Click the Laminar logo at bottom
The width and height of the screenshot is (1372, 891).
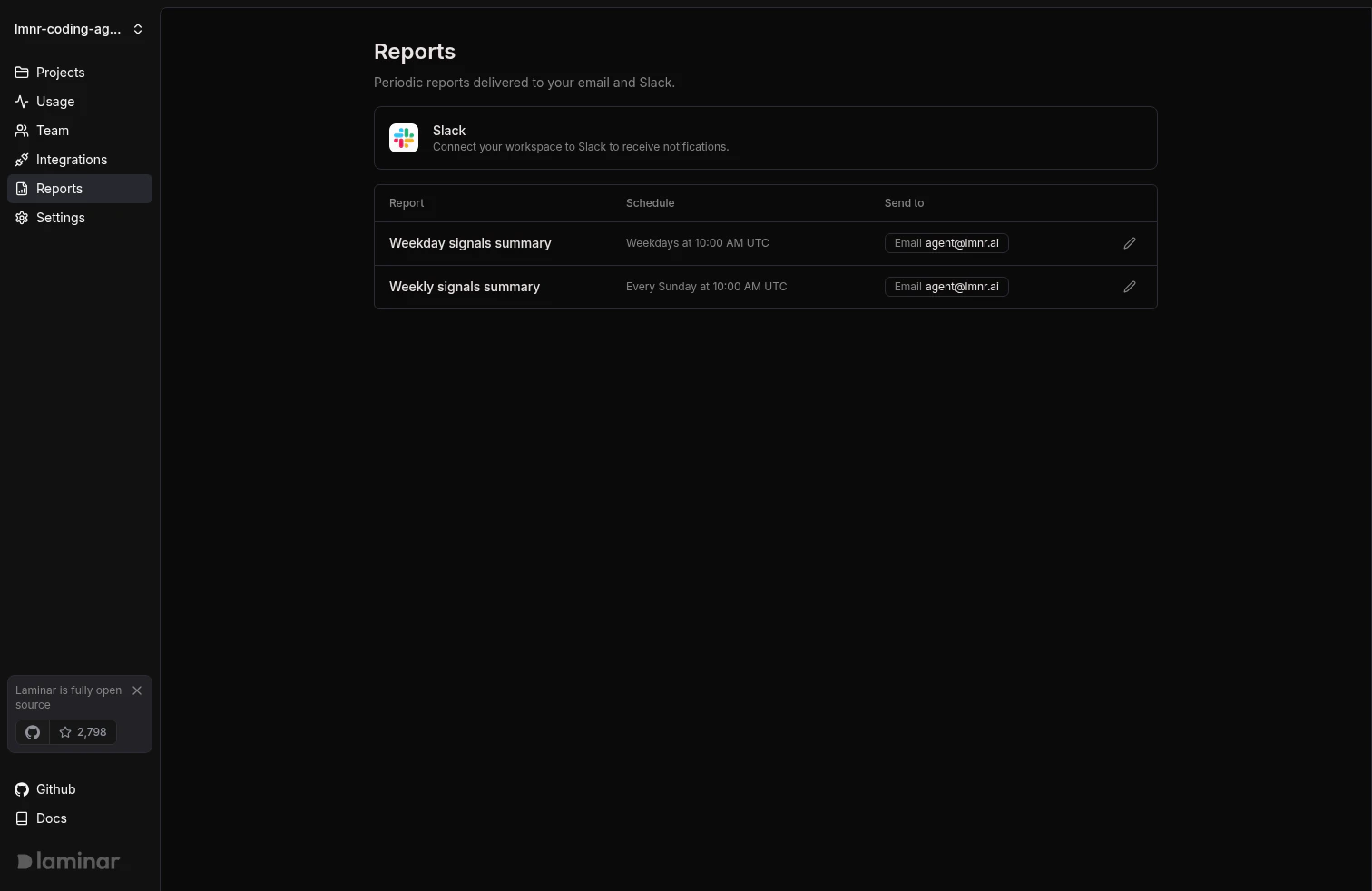coord(67,860)
